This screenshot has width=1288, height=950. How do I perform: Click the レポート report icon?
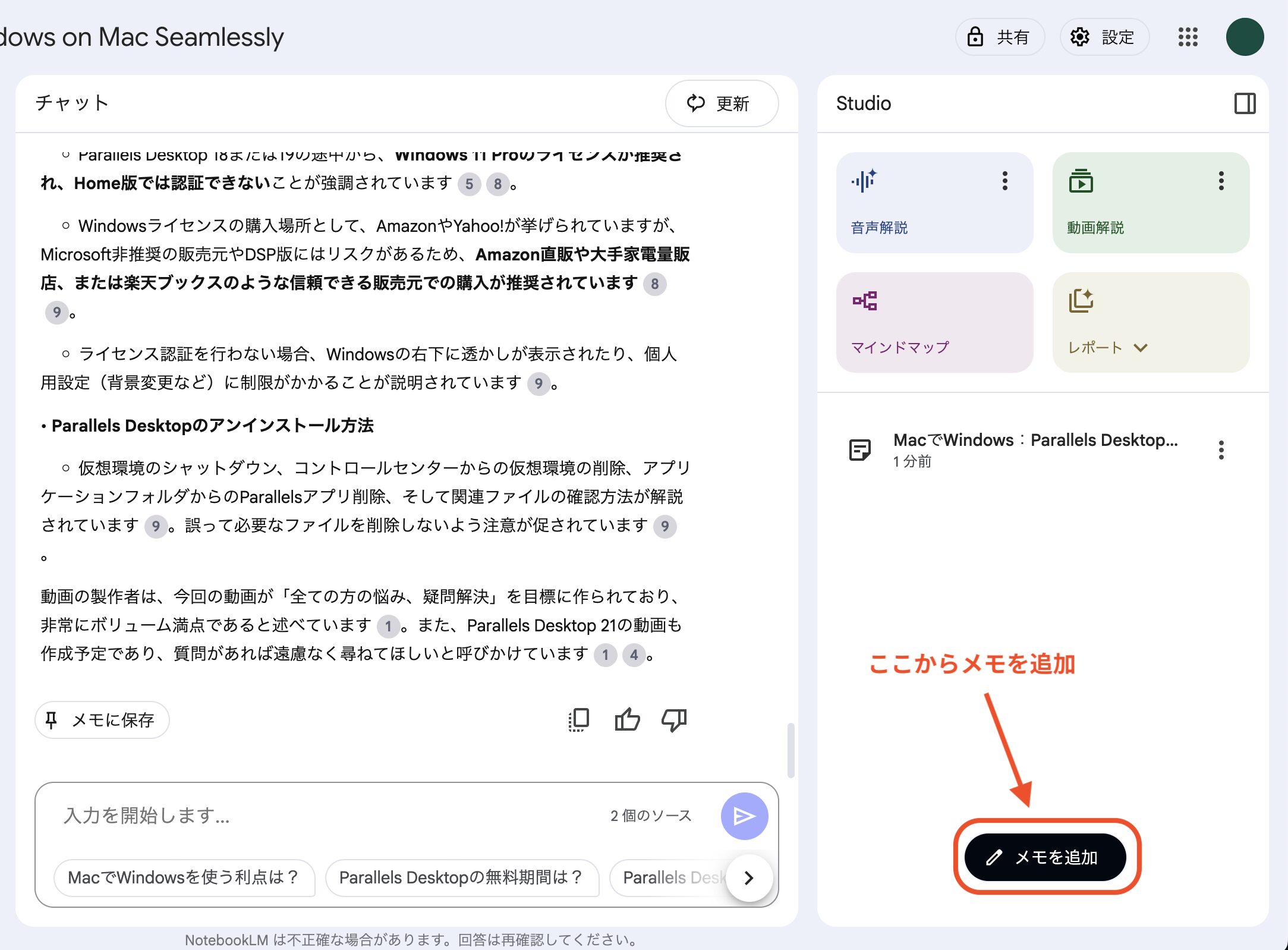[1081, 301]
